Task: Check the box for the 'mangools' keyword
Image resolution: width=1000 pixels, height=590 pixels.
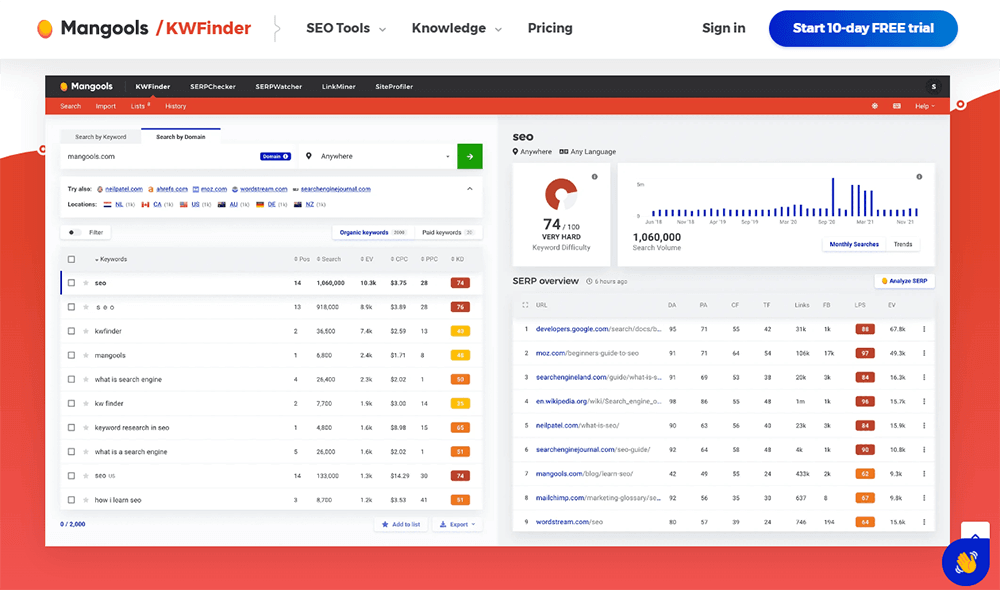Action: [x=71, y=355]
